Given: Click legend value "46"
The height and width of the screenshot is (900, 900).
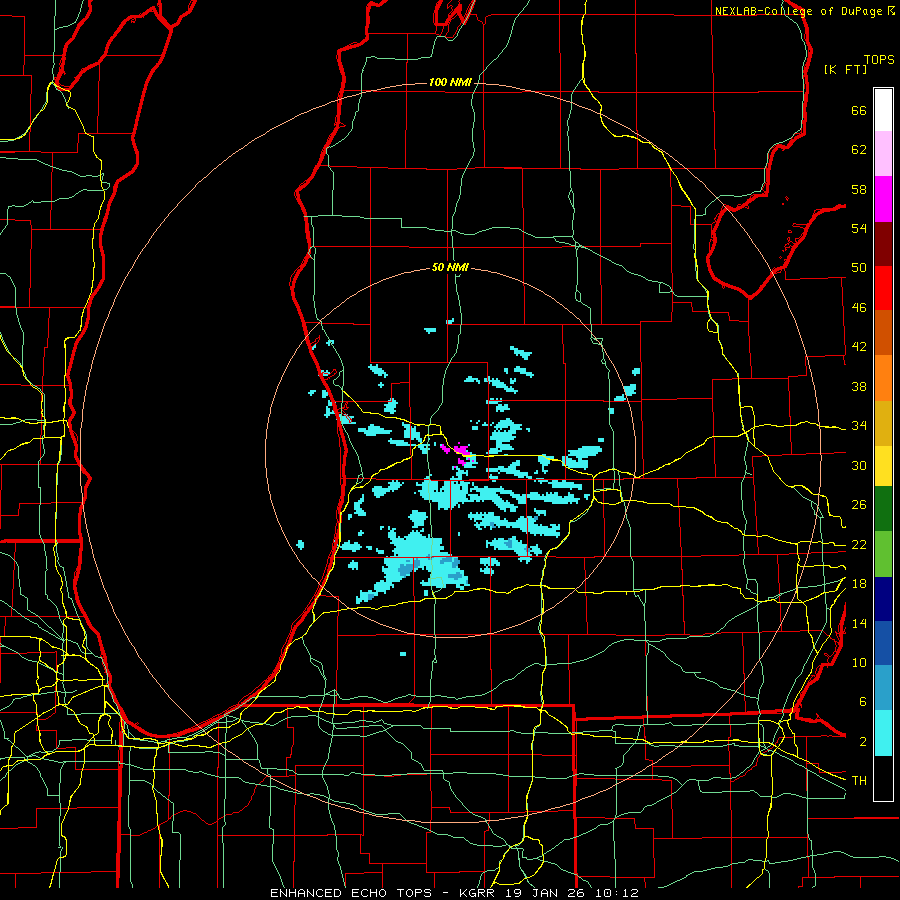Looking at the screenshot, I should click(x=859, y=308).
